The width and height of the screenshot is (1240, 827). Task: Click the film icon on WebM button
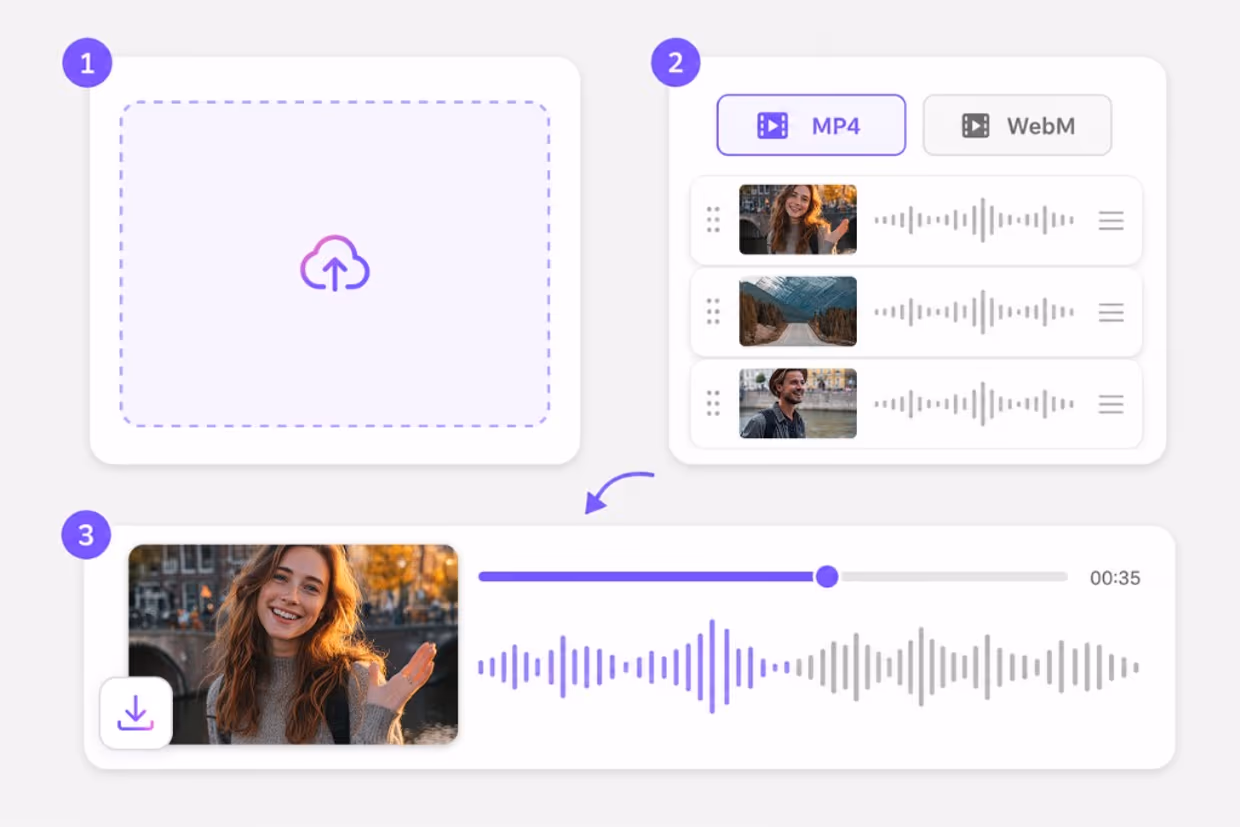coord(975,125)
